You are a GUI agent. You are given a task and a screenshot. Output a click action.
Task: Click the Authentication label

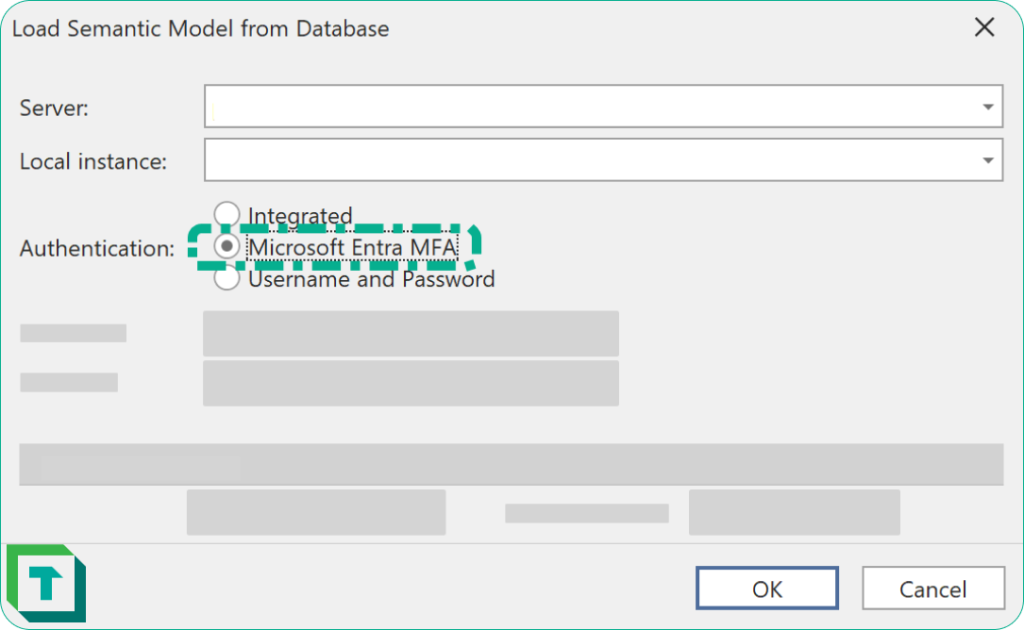click(96, 248)
